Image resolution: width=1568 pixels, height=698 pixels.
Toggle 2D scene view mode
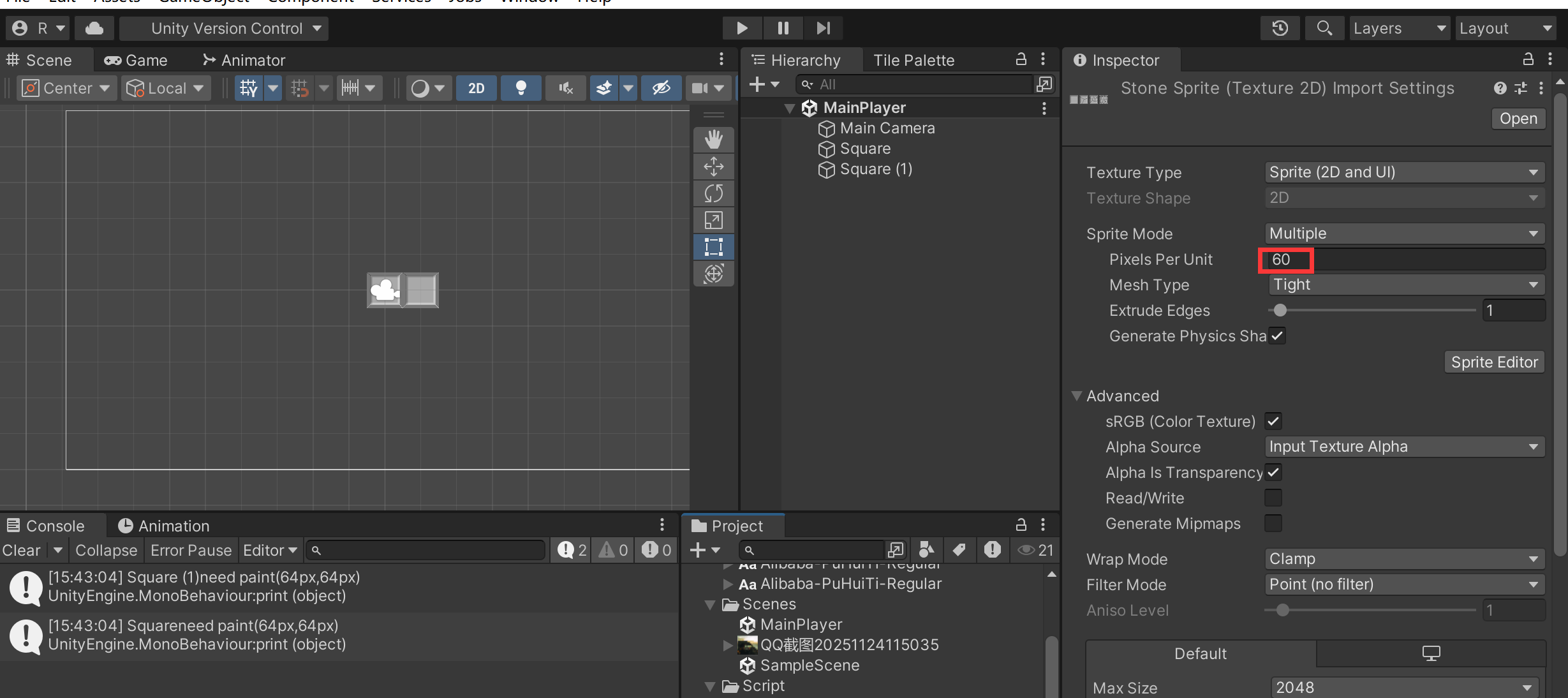[x=476, y=88]
